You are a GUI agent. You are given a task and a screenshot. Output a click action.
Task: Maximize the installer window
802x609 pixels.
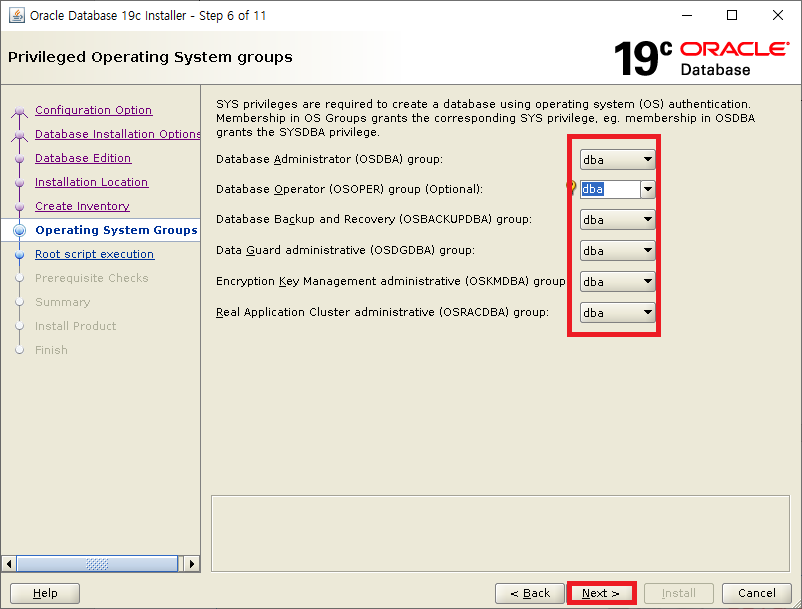732,15
